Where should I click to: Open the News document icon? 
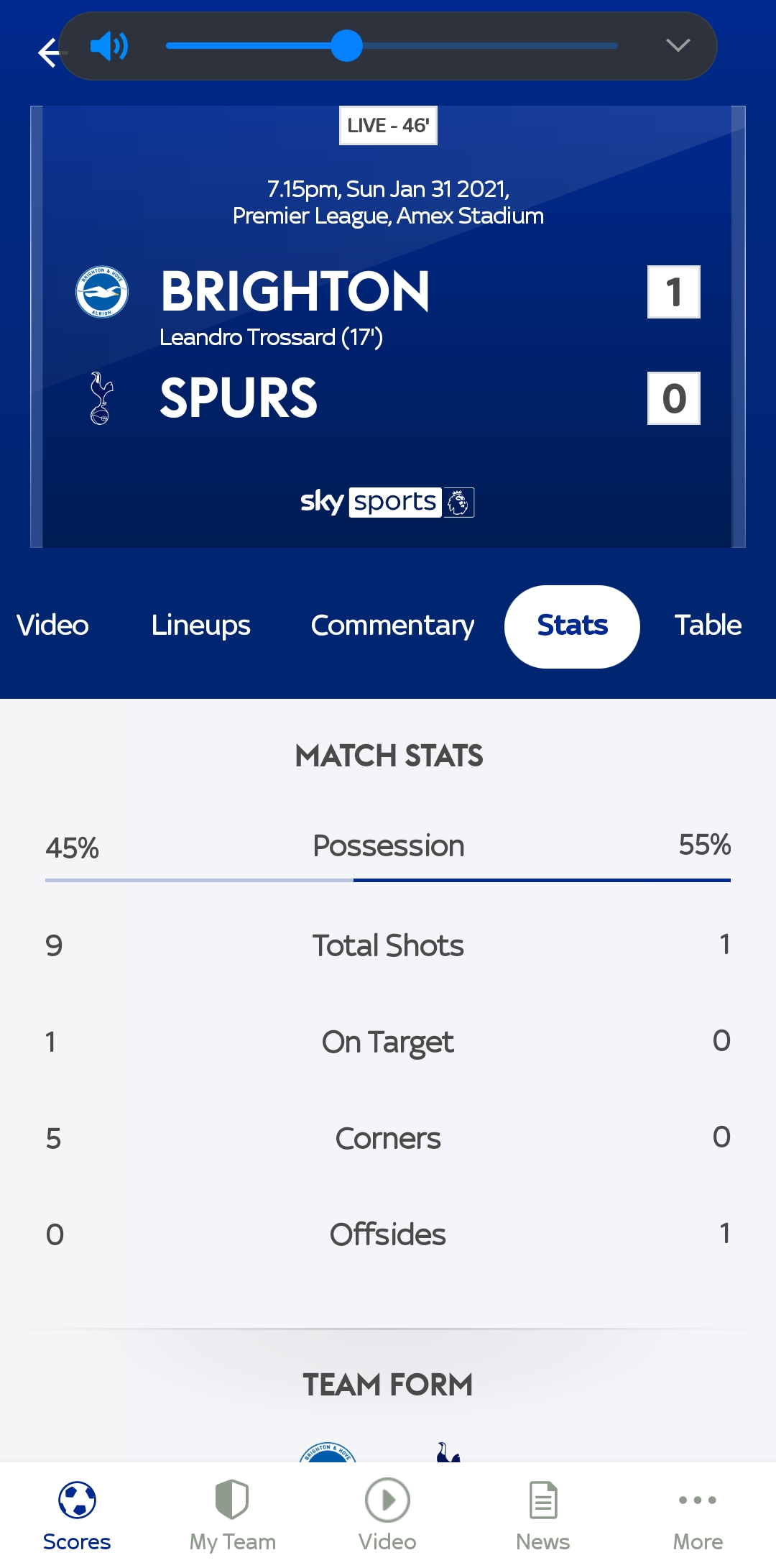pyautogui.click(x=543, y=1500)
